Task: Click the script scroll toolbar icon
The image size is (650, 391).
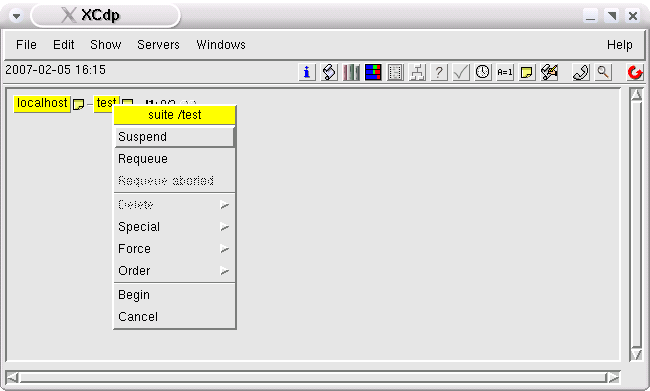Action: tap(329, 72)
